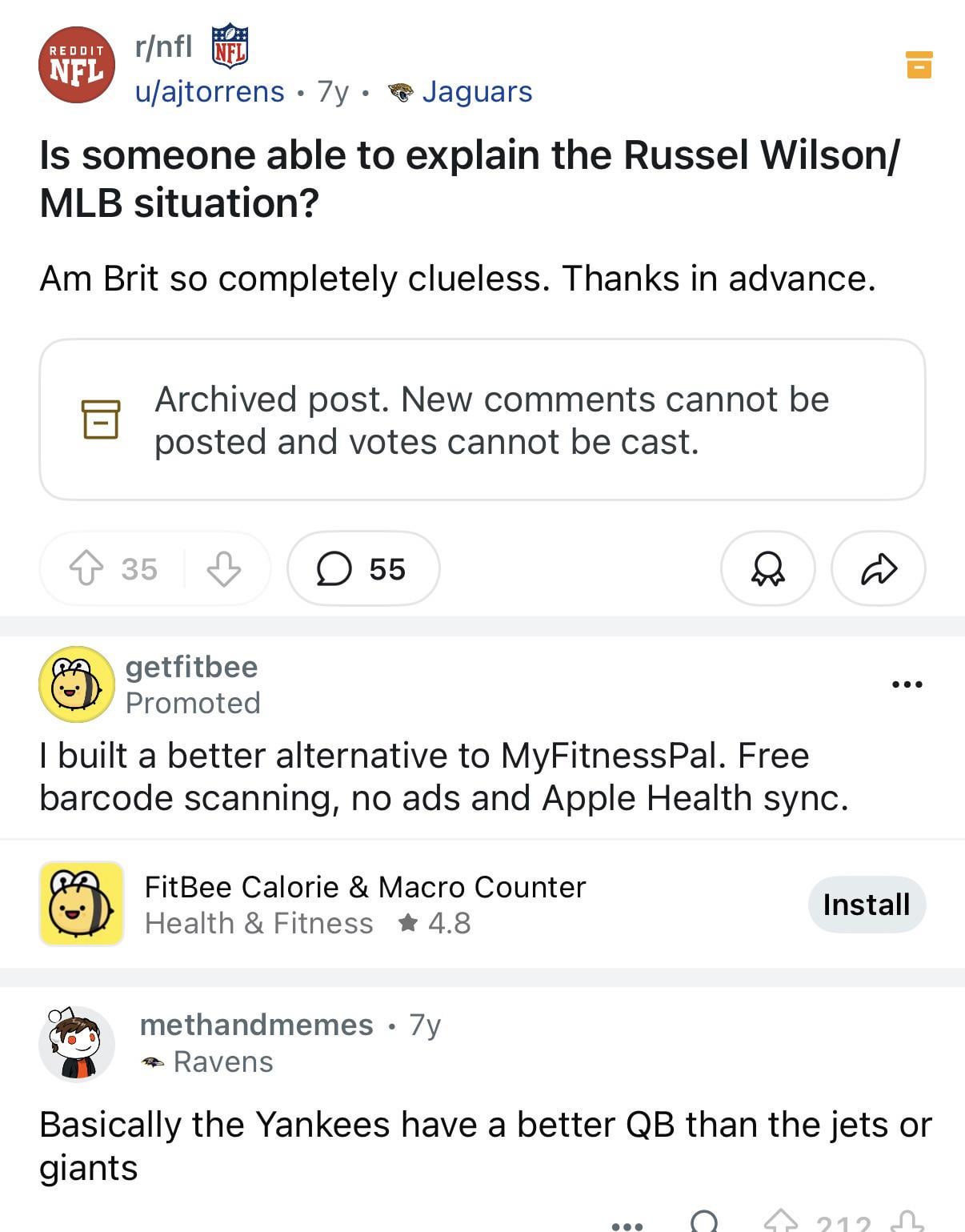Upvote the methandmemes comment
This screenshot has width=965, height=1232.
pyautogui.click(x=780, y=1222)
